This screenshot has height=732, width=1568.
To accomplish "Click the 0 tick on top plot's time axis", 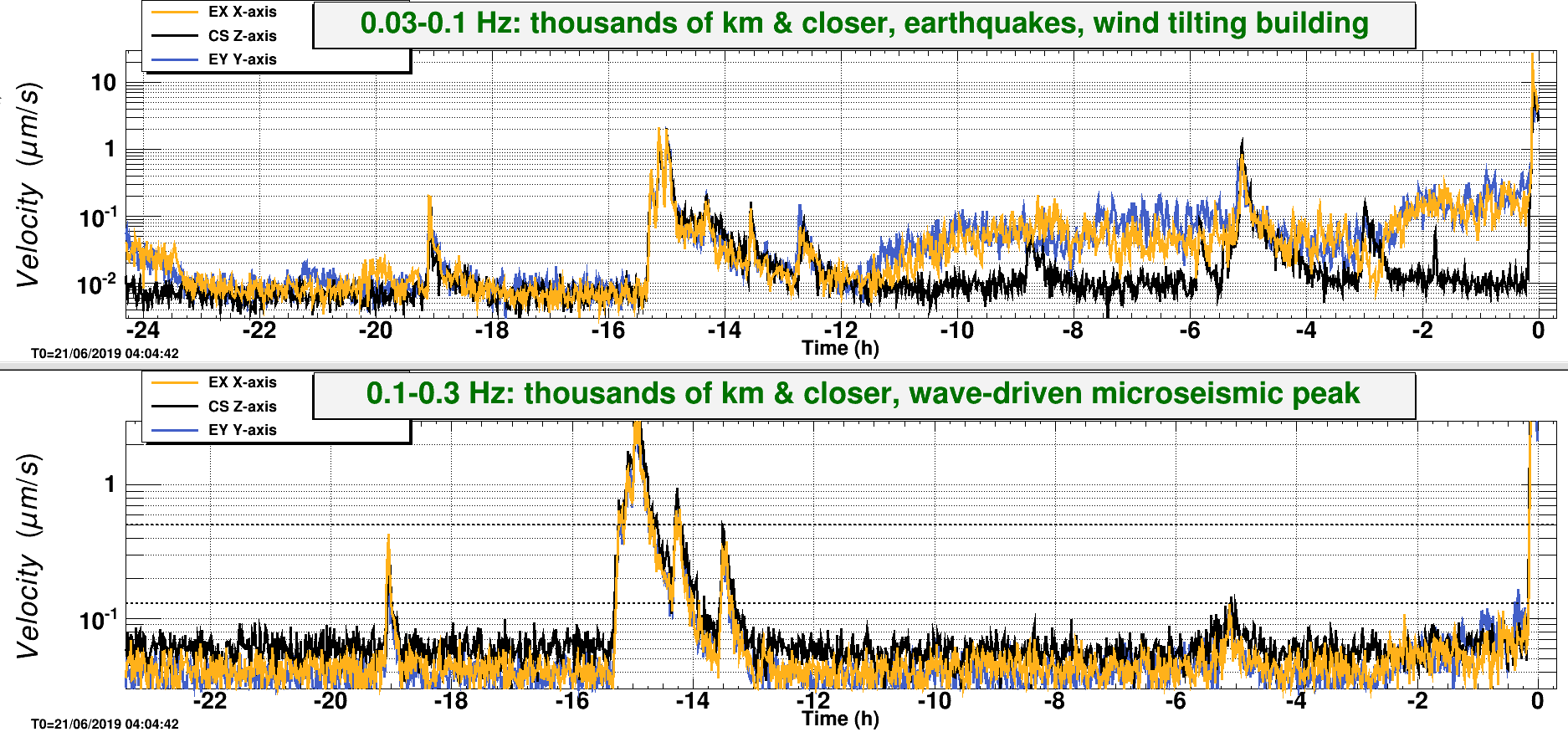I will coord(1538,330).
